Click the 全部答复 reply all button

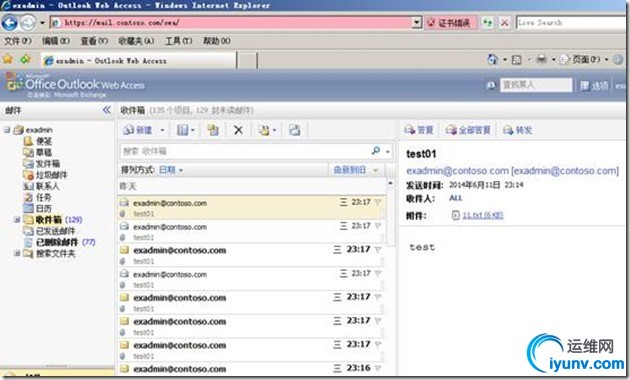468,129
